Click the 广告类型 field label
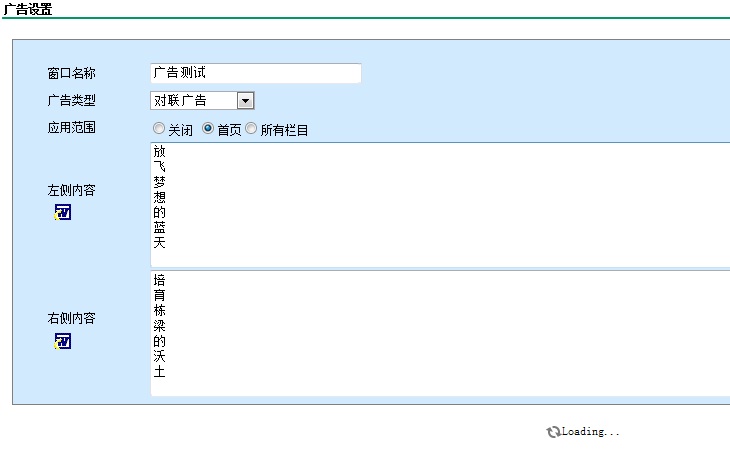 pos(71,100)
